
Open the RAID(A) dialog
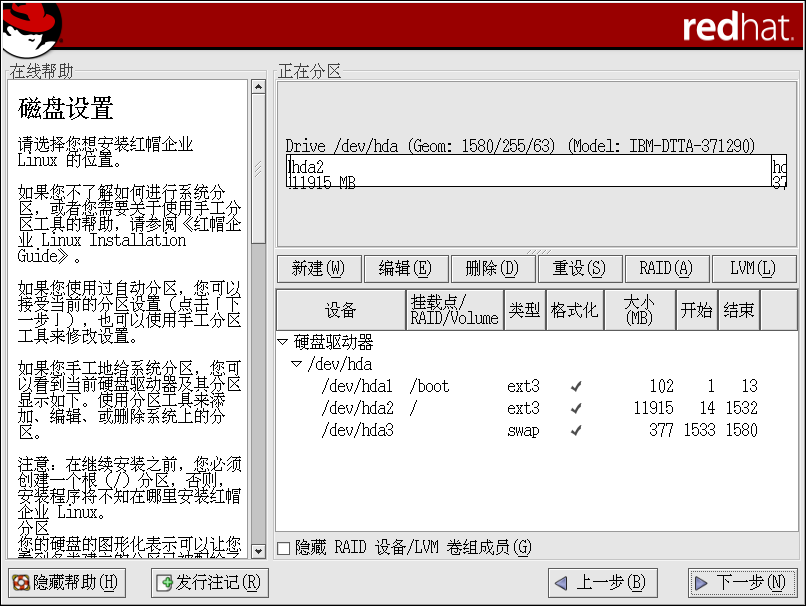667,269
